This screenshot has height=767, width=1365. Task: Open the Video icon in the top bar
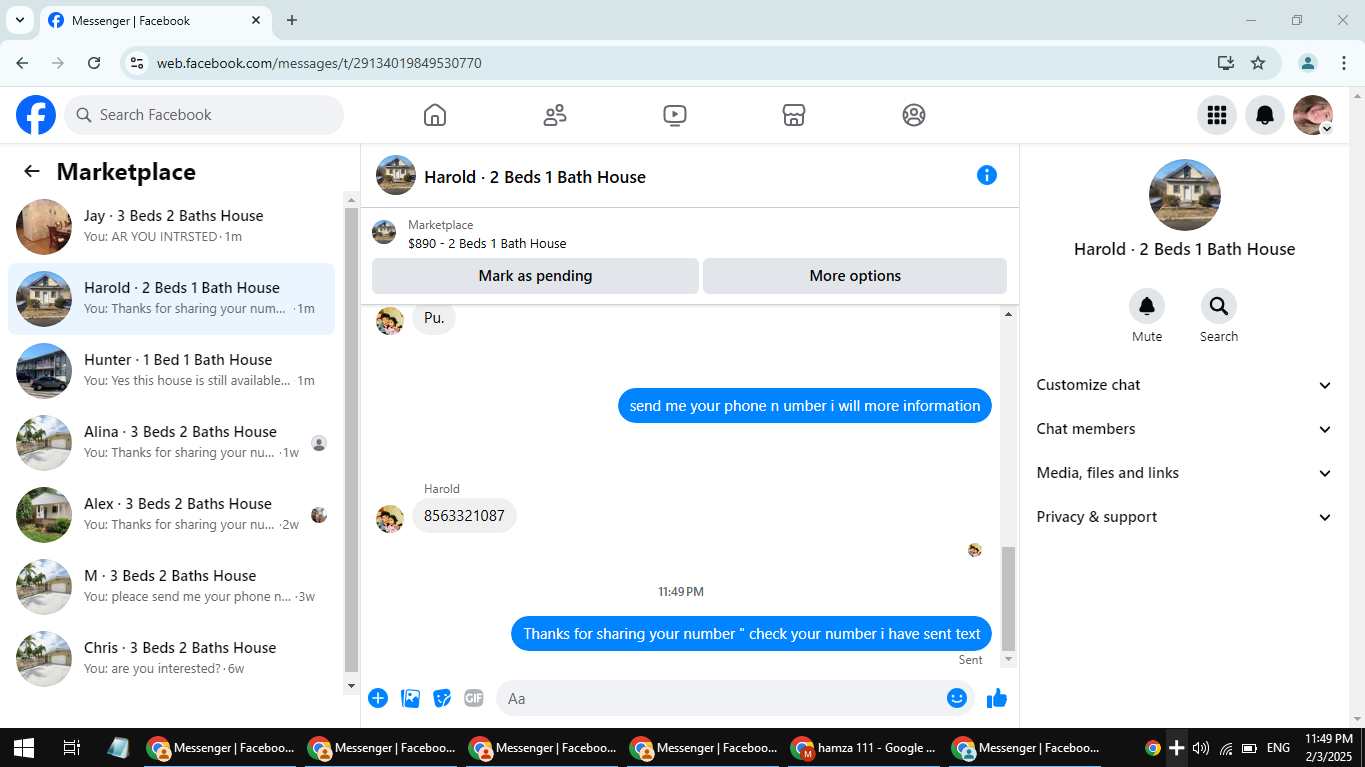pos(675,115)
